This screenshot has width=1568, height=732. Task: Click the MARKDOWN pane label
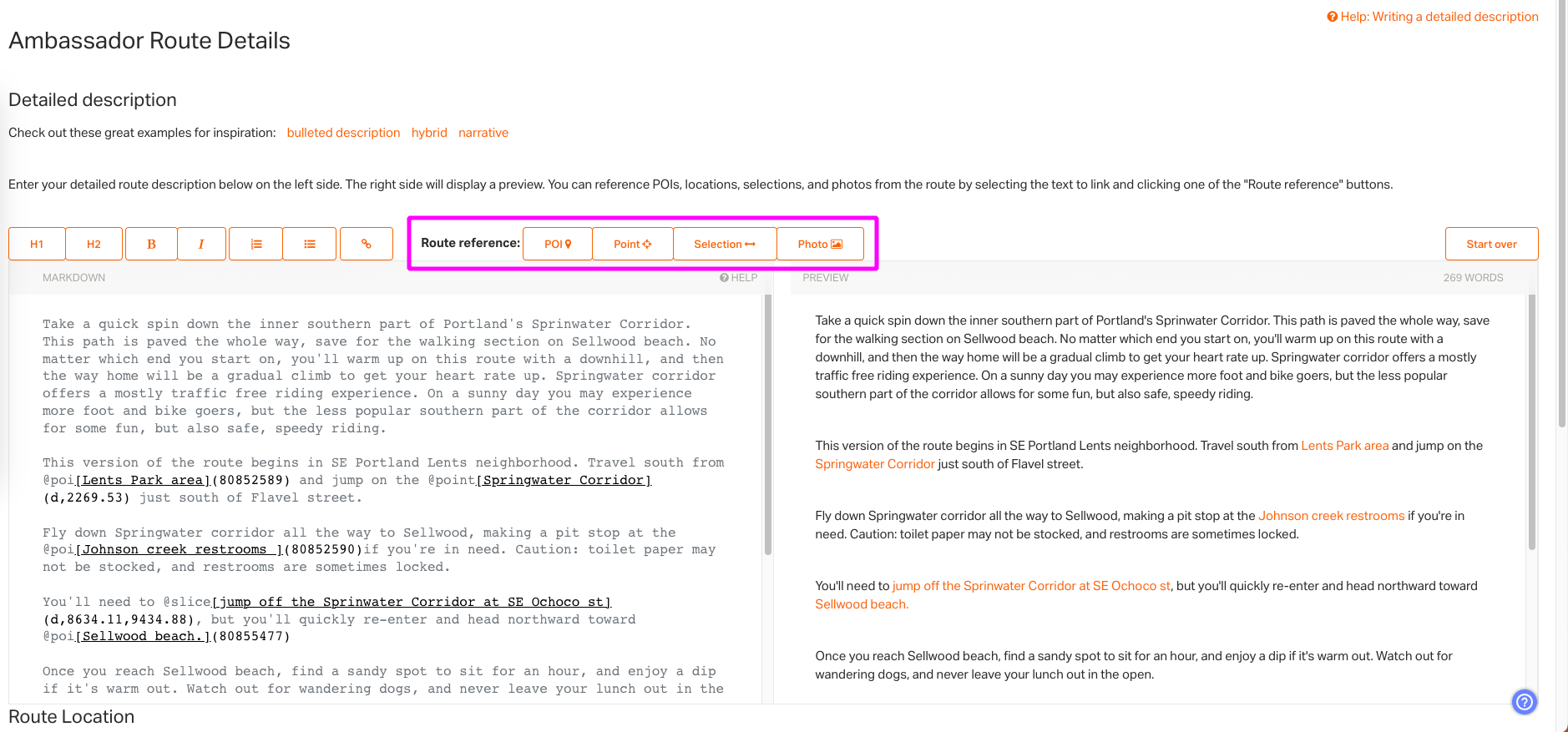(x=74, y=278)
